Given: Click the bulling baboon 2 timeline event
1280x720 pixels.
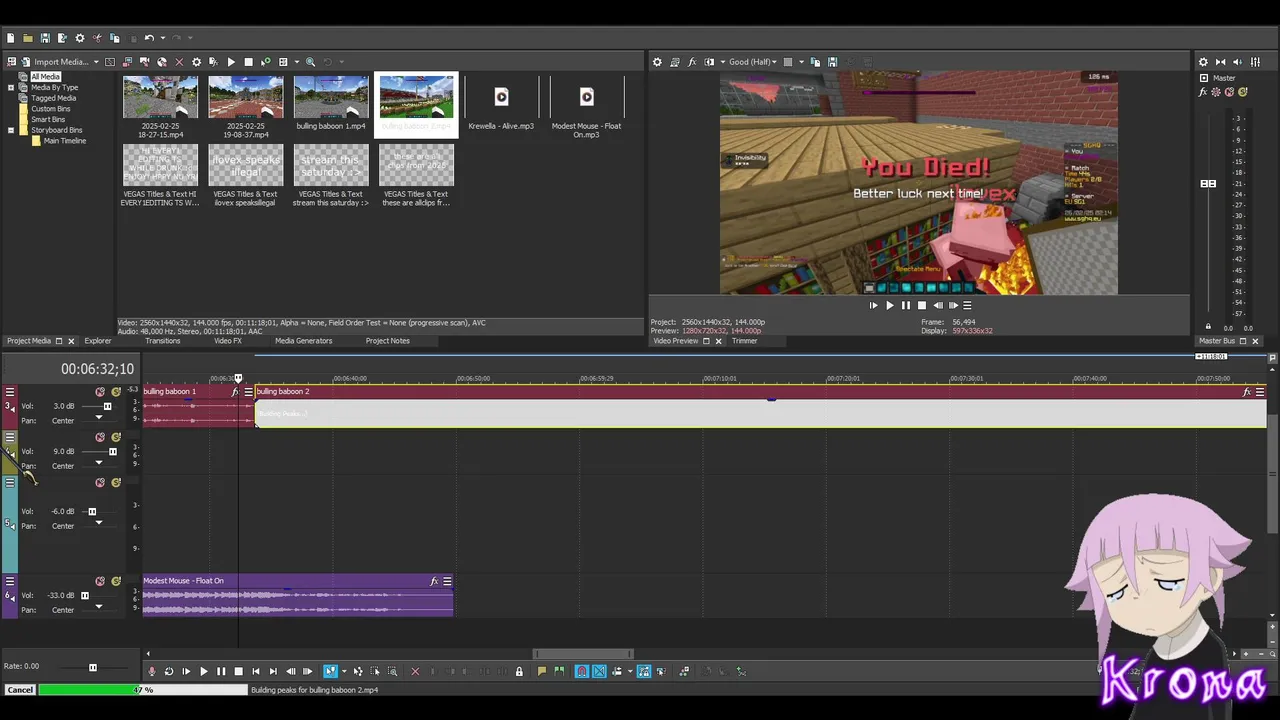Looking at the screenshot, I should pyautogui.click(x=760, y=407).
